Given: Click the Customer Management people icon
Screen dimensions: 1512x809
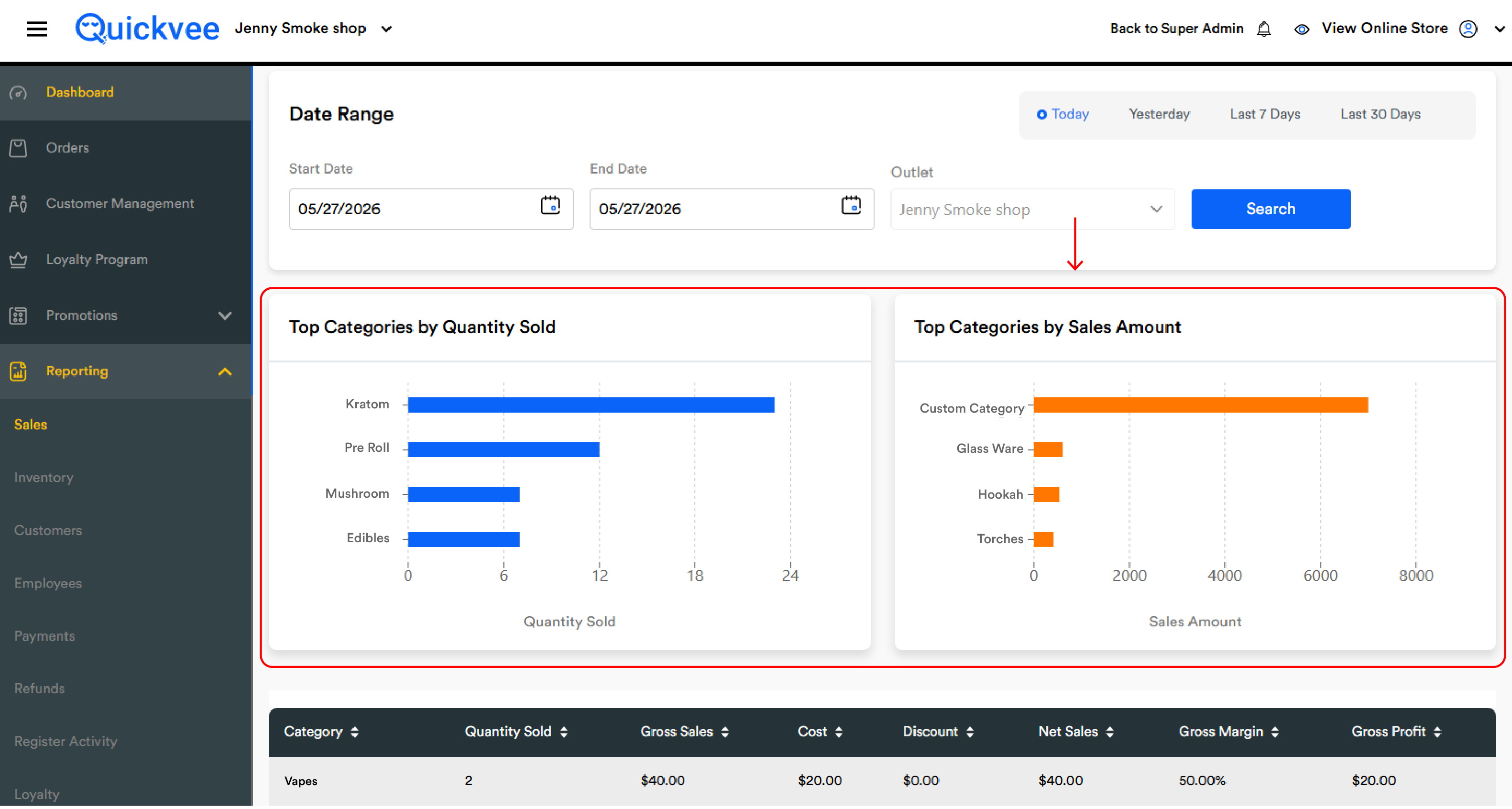Looking at the screenshot, I should 18,204.
